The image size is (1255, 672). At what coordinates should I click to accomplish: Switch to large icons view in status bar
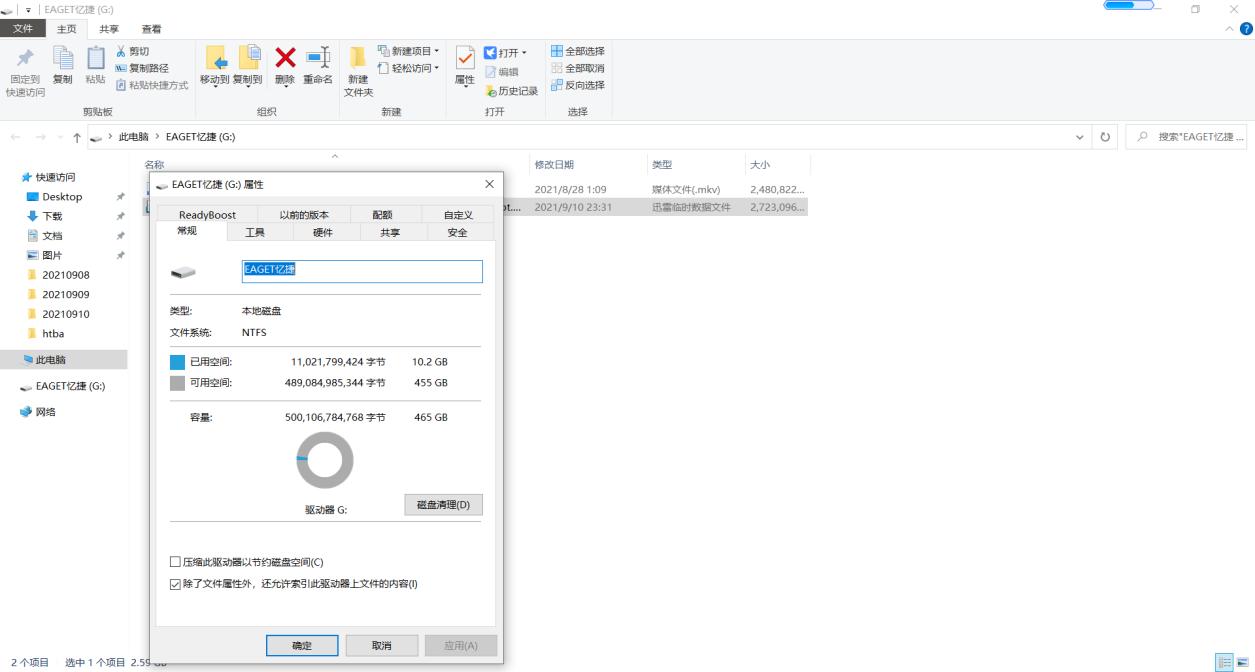[x=1241, y=662]
